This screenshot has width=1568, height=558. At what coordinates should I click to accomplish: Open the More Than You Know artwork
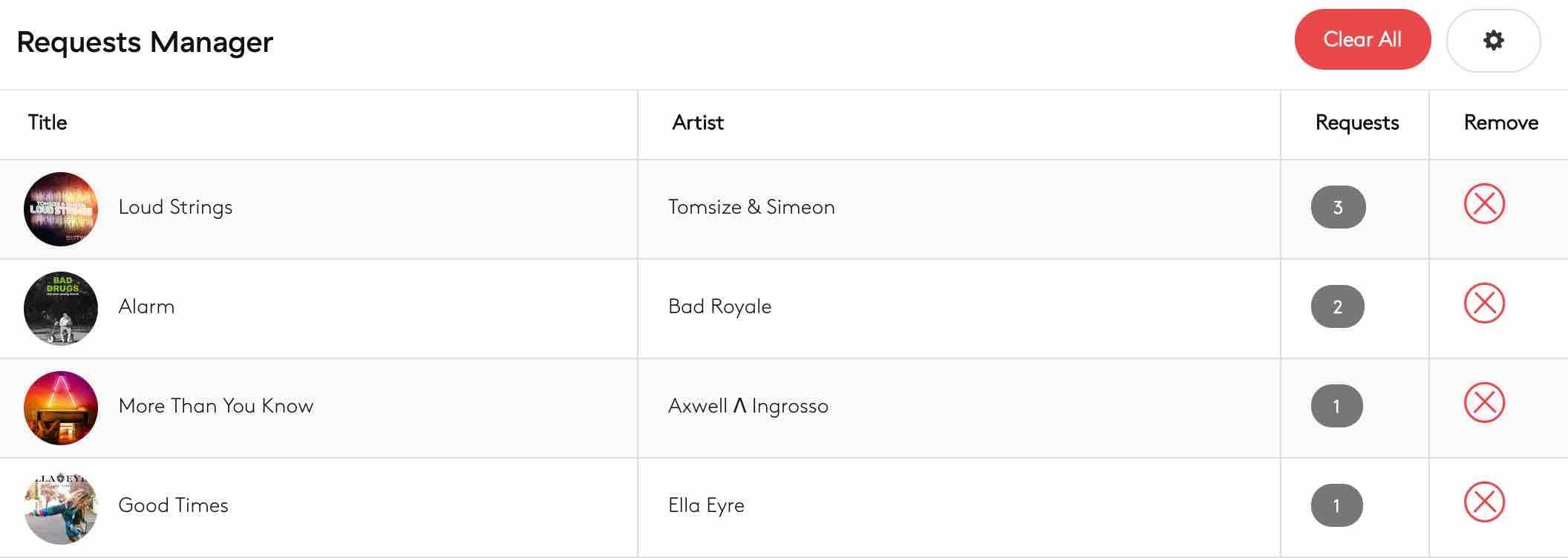click(61, 407)
